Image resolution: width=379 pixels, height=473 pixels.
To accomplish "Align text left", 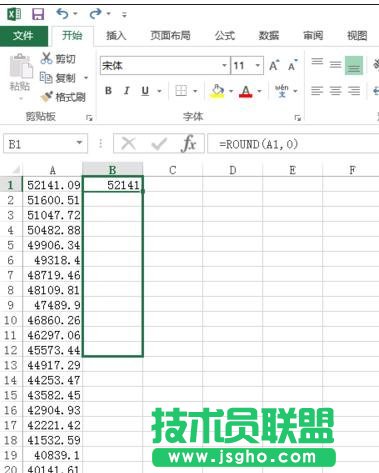I will [x=317, y=91].
